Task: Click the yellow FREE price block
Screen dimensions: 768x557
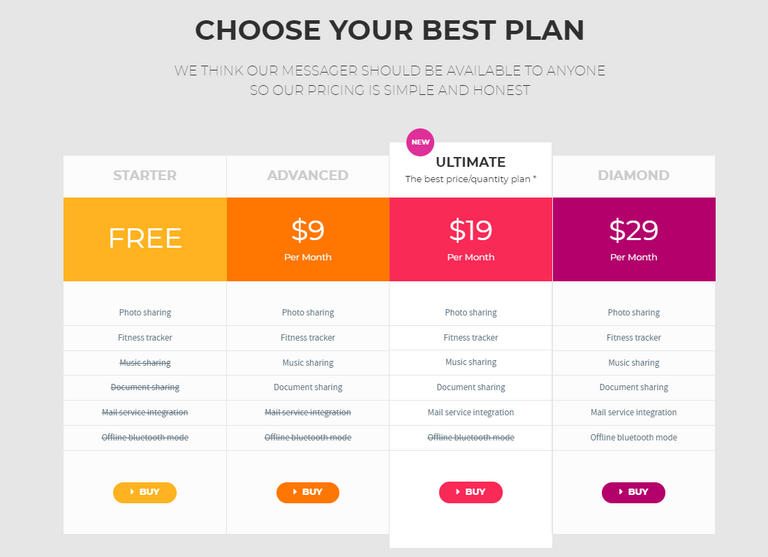Action: tap(145, 239)
